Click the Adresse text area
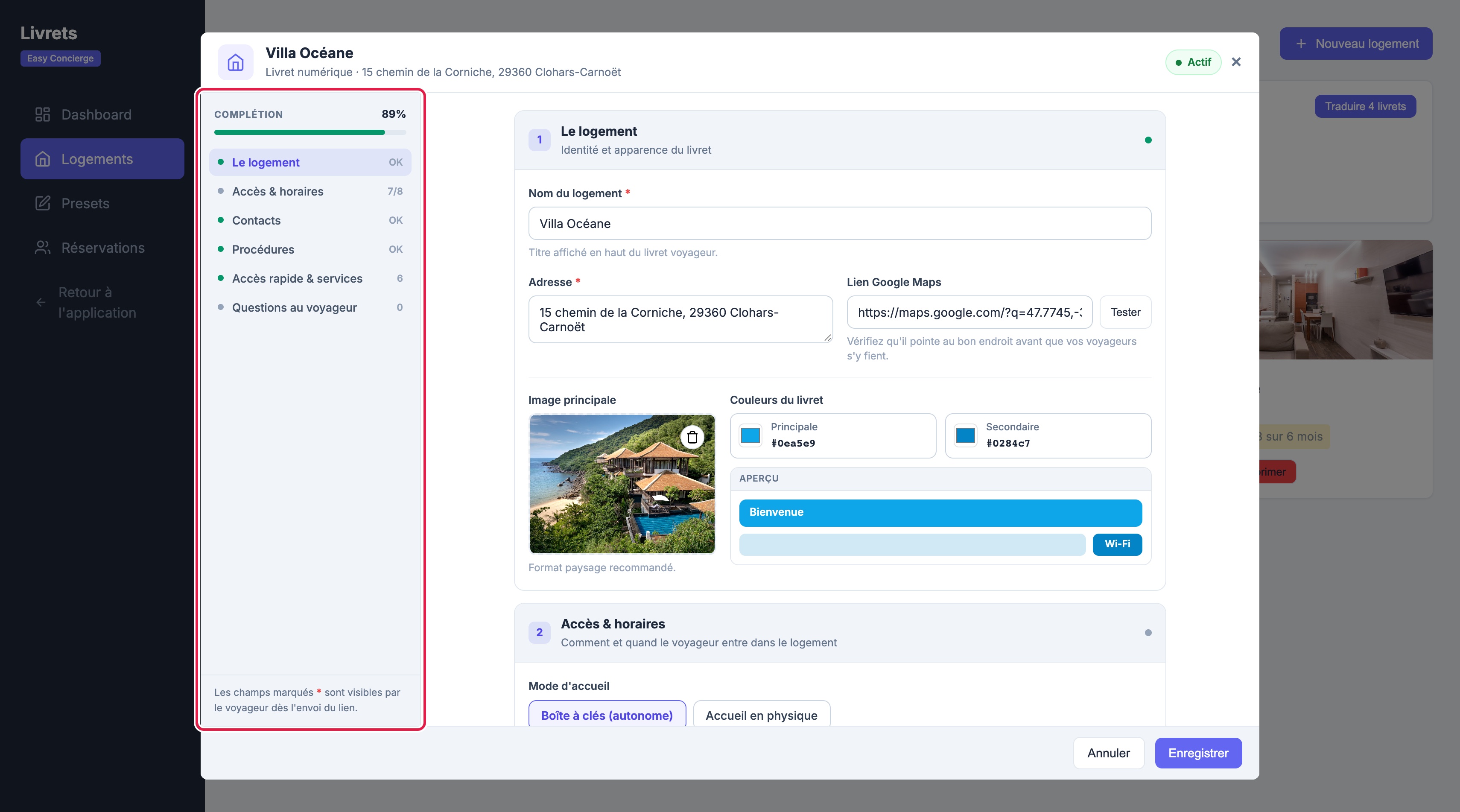Image resolution: width=1460 pixels, height=812 pixels. coord(680,319)
